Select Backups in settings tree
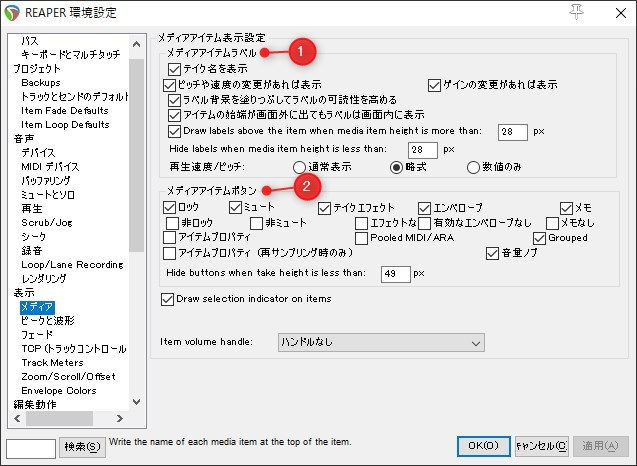The width and height of the screenshot is (637, 466). pos(41,82)
